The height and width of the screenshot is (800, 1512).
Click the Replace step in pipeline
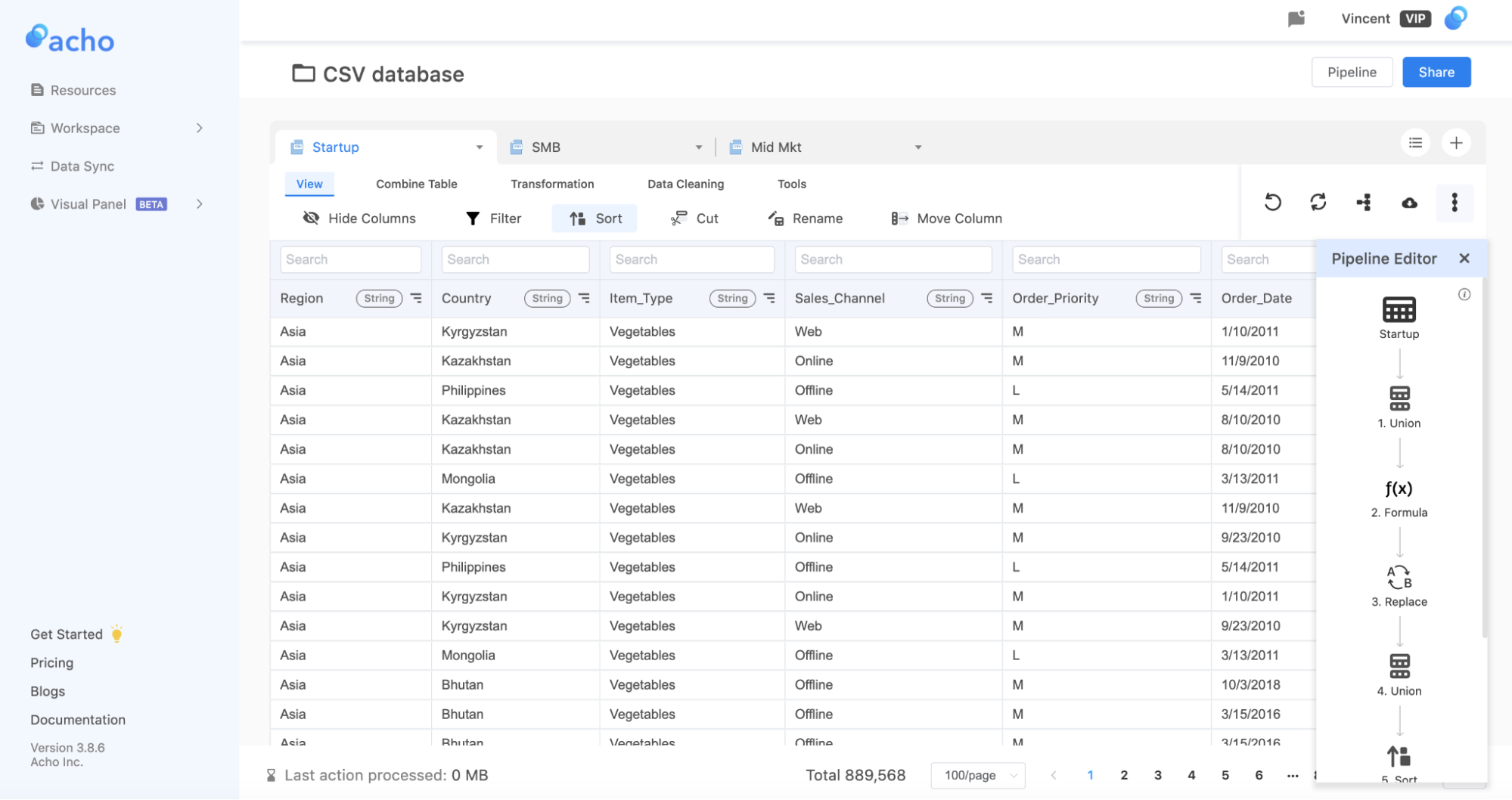pos(1399,587)
